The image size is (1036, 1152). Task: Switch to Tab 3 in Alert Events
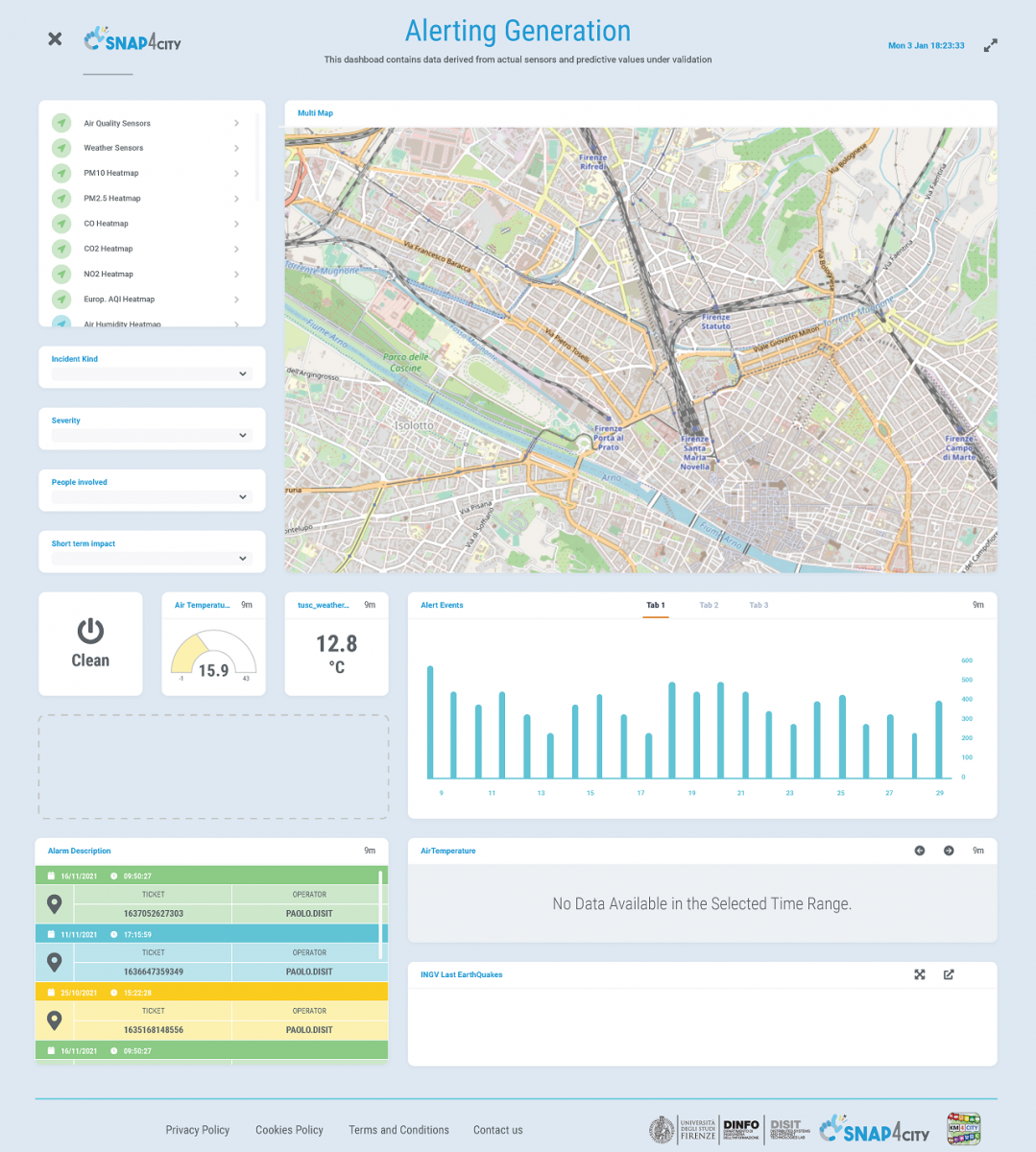pyautogui.click(x=759, y=606)
